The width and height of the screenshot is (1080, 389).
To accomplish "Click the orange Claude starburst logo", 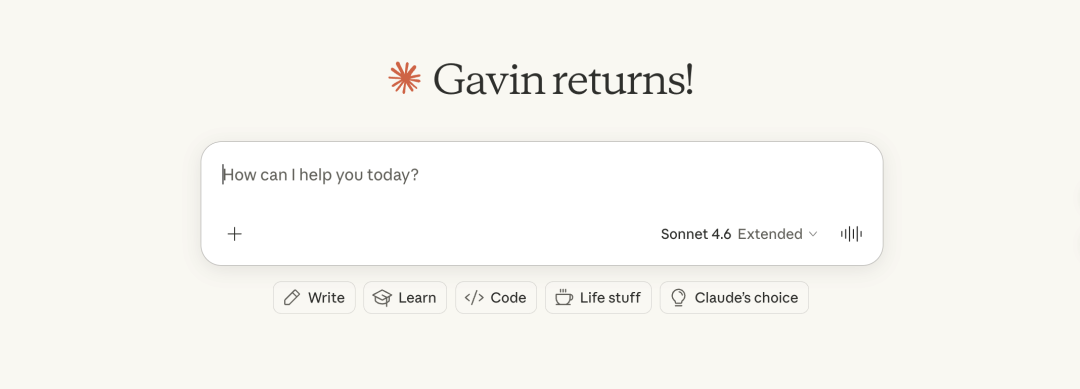I will coord(404,78).
